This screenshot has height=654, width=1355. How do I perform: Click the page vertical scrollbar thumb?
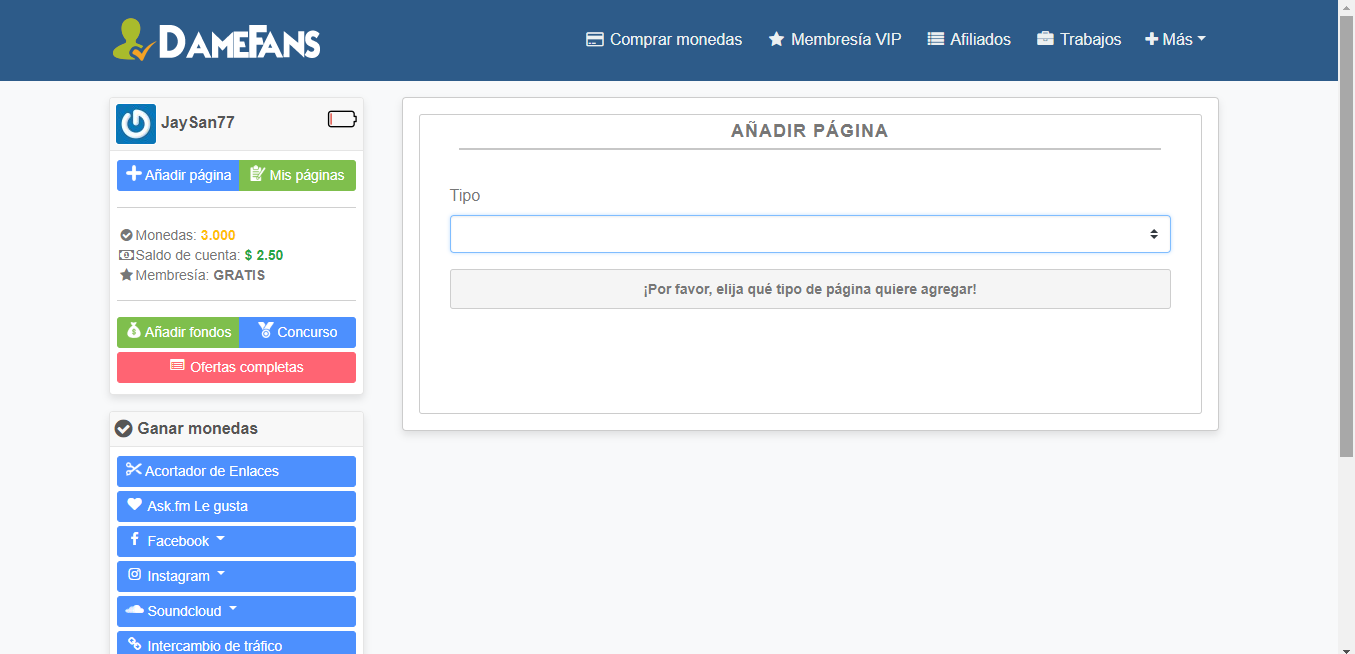pos(1346,237)
